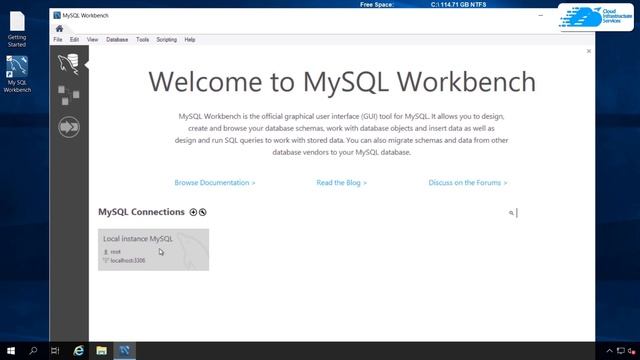Screen dimensions: 640x360
Task: Open the home tab icon
Action: click(x=59, y=29)
